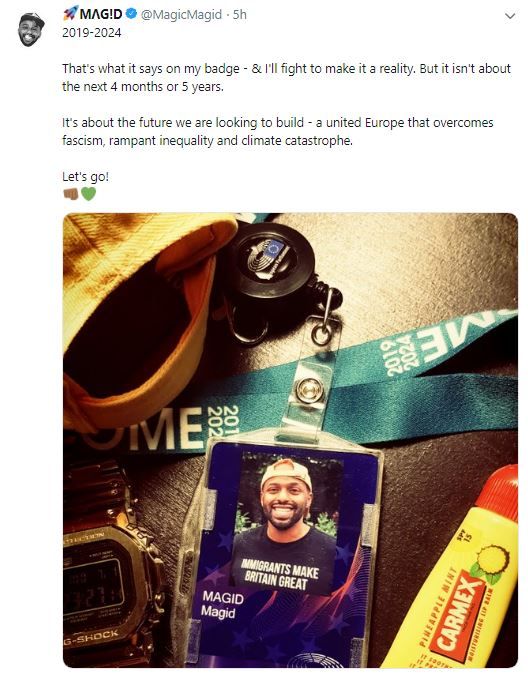Screen dimensions: 528x678
Task: Open the MAG!D display name link
Action: click(x=101, y=14)
